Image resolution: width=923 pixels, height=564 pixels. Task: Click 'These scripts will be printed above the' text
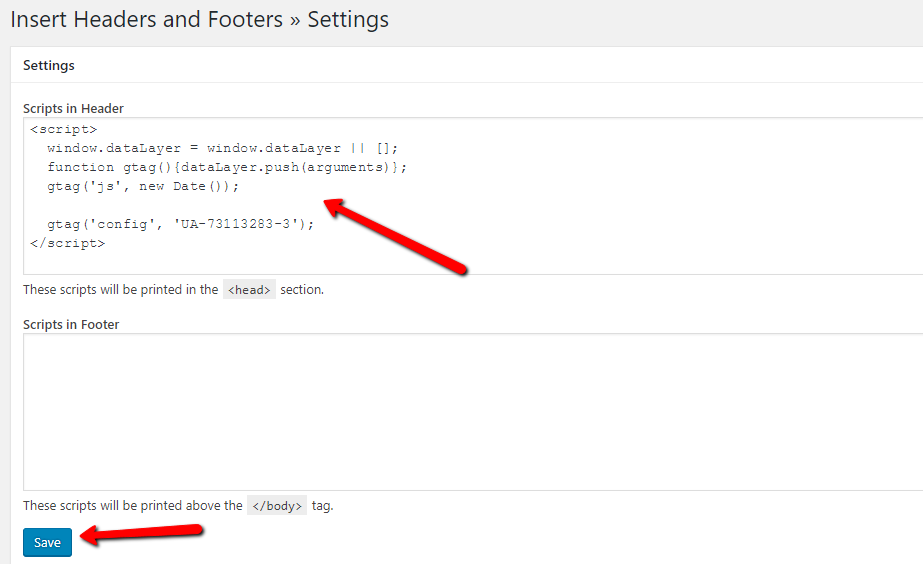[x=132, y=506]
